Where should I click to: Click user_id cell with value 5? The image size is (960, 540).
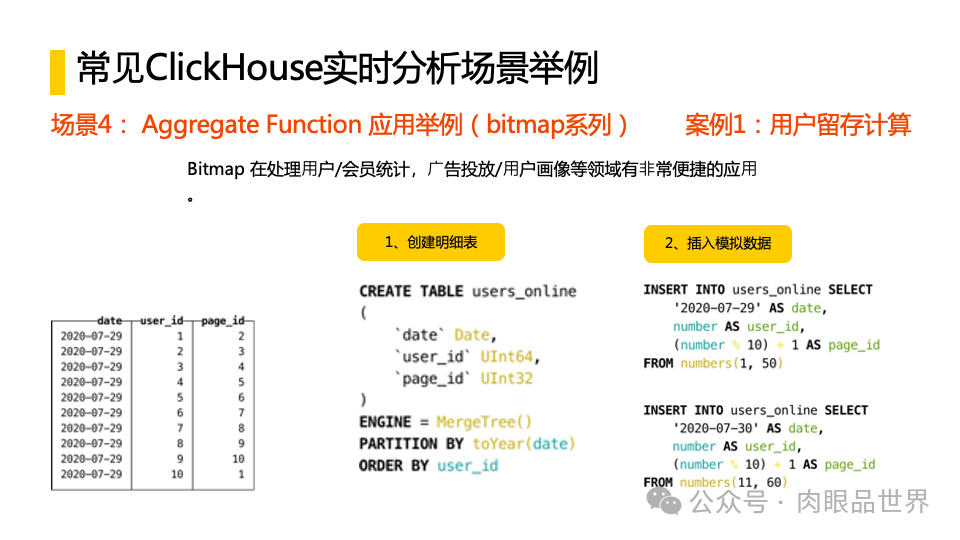click(x=180, y=397)
